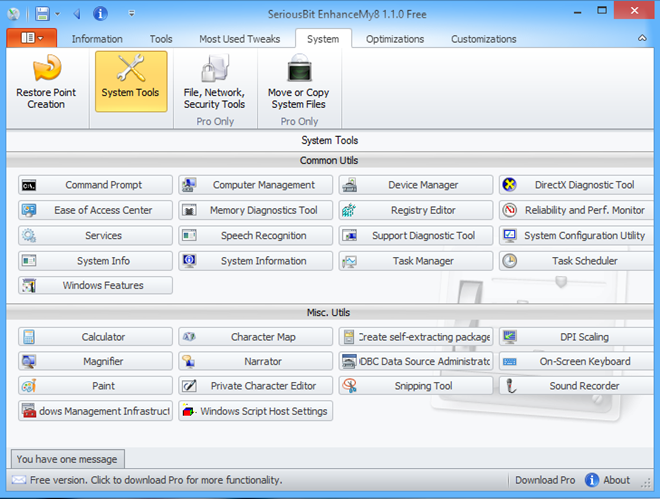Open Ease of Access Center
660x499 pixels.
tap(95, 210)
